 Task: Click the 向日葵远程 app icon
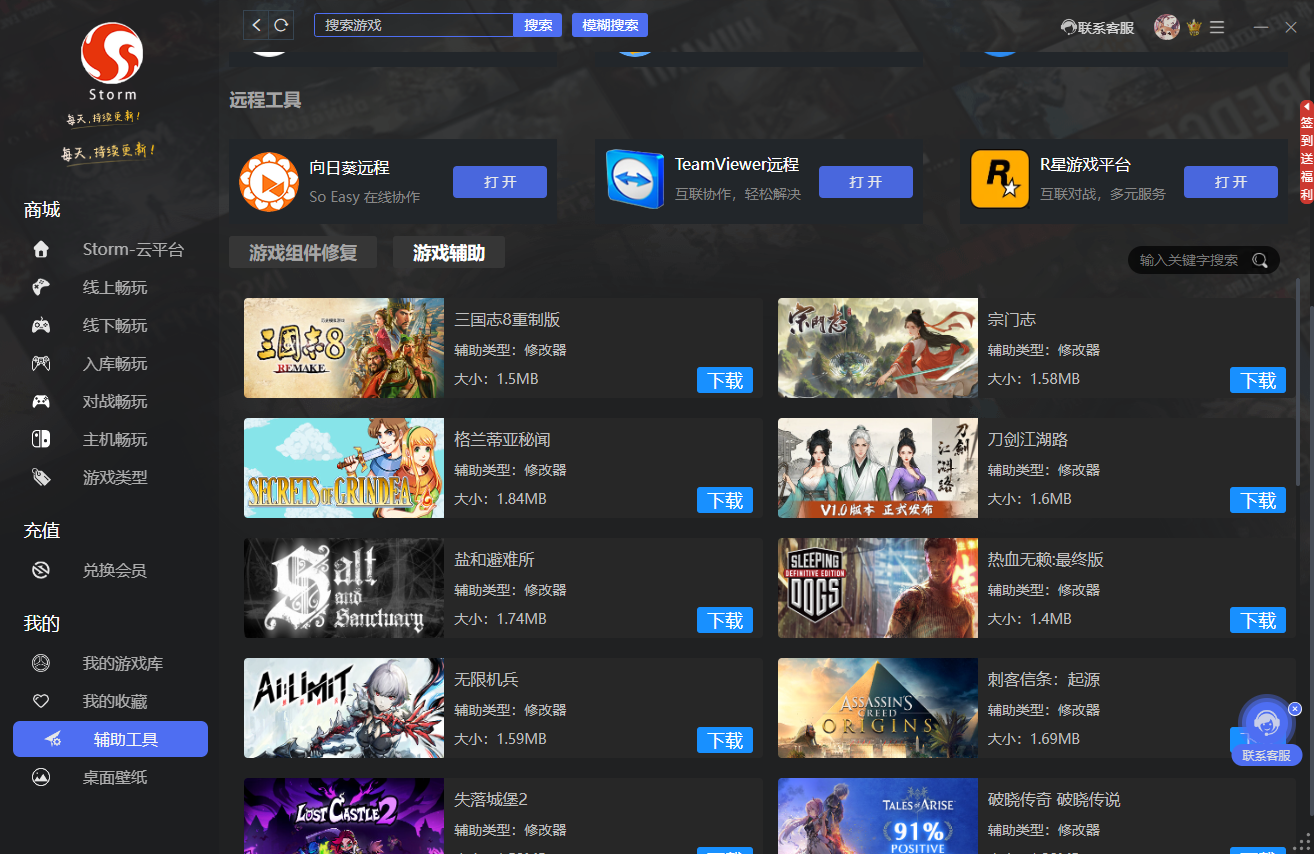(x=269, y=182)
